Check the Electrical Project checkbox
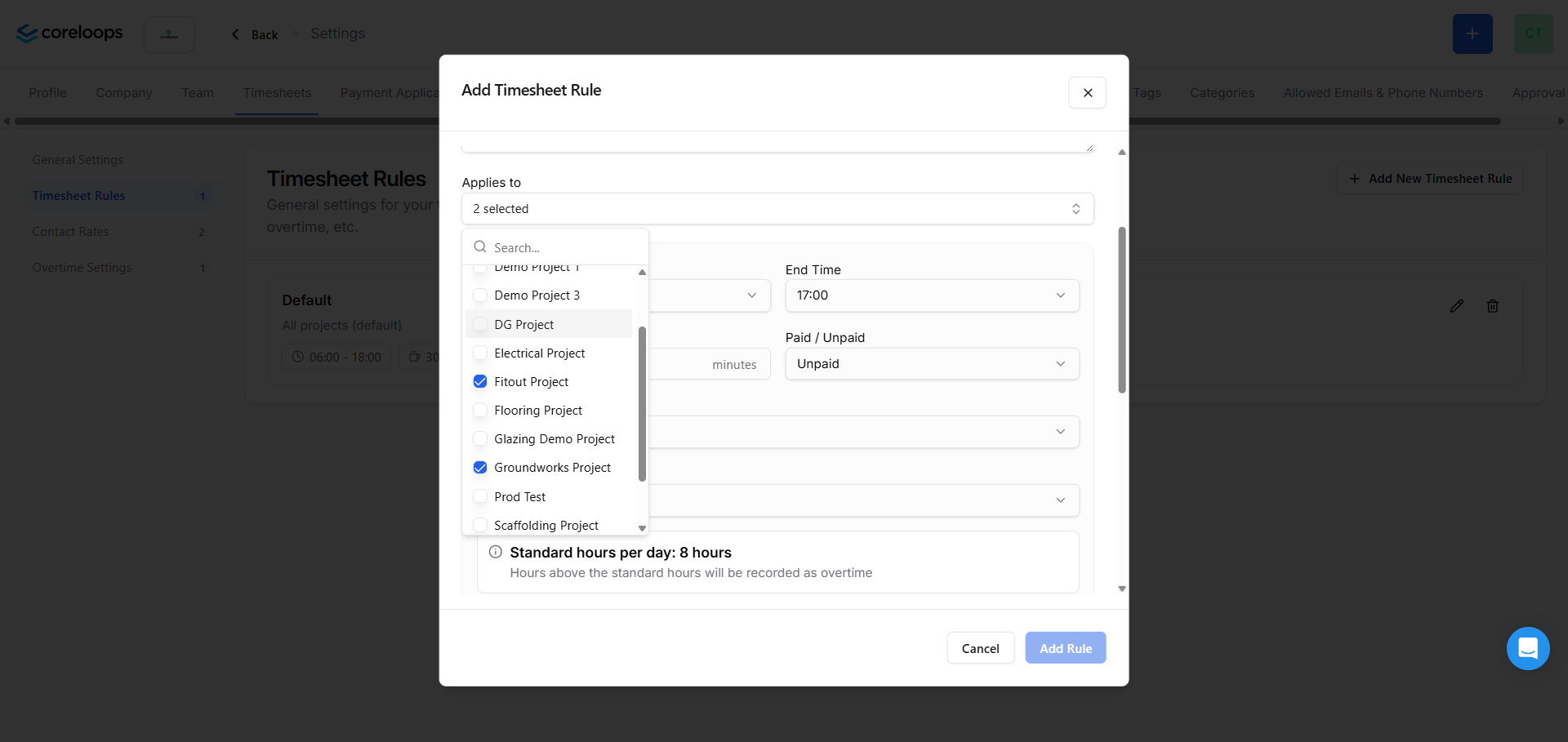Image resolution: width=1568 pixels, height=742 pixels. [480, 353]
